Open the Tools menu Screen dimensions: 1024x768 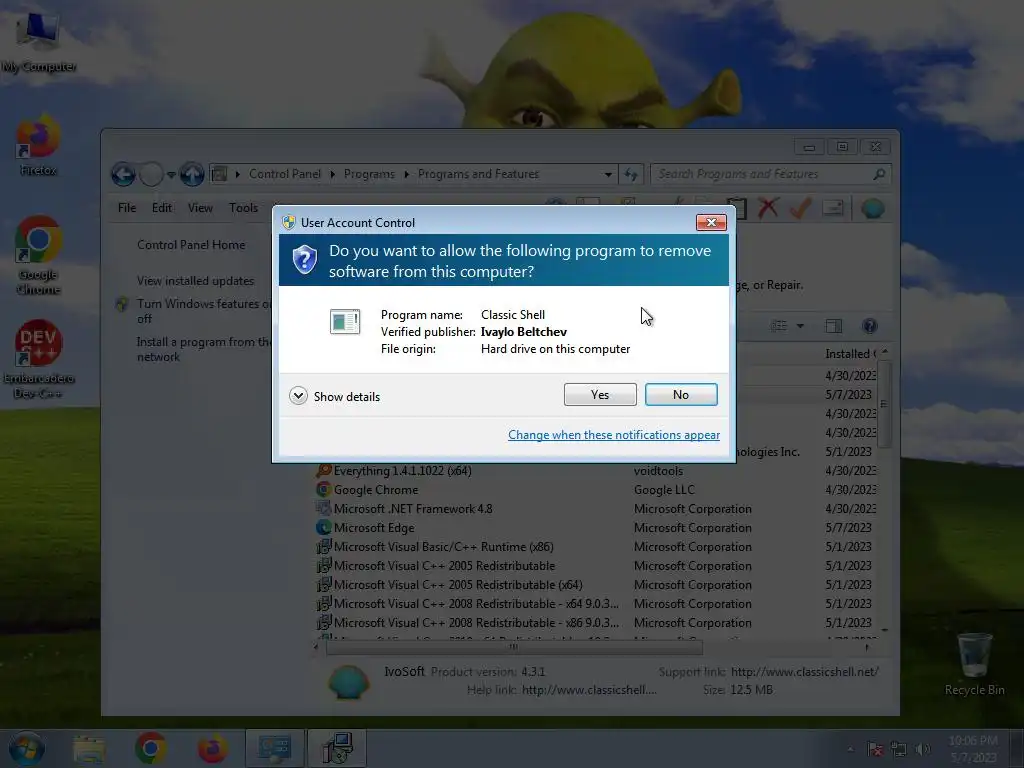(x=243, y=208)
